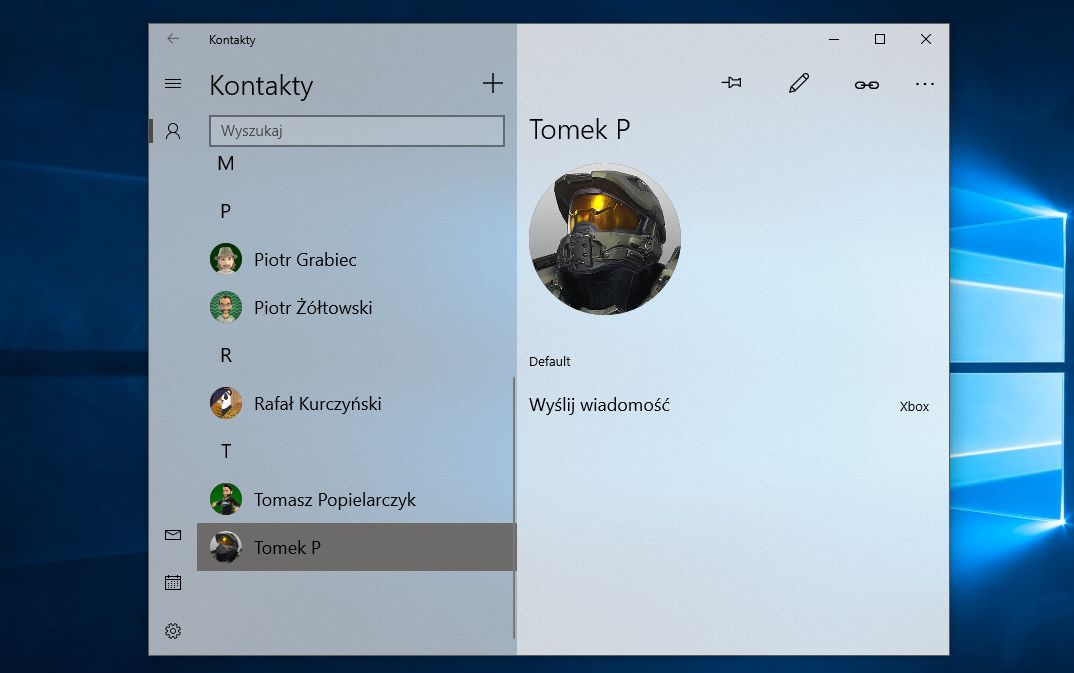
Task: Jump to letter R group header
Action: coord(225,355)
